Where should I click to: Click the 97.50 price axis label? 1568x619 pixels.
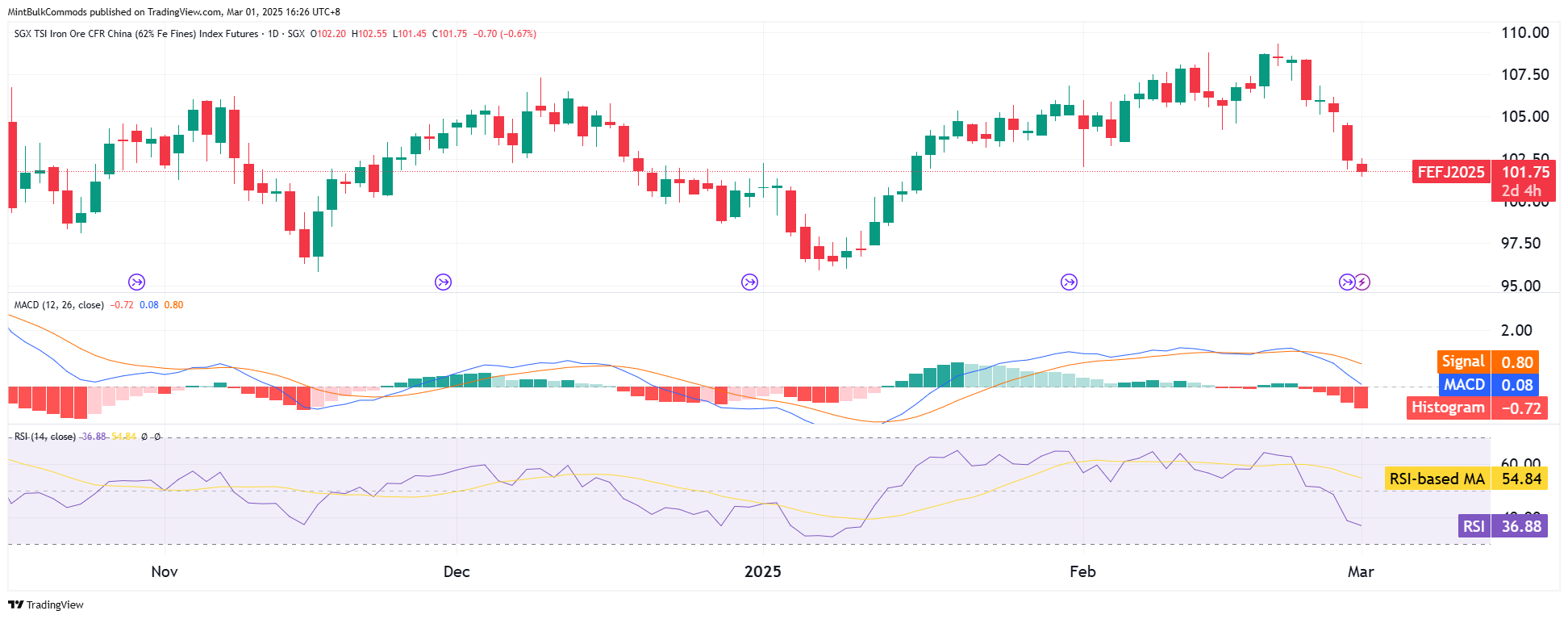(1520, 244)
